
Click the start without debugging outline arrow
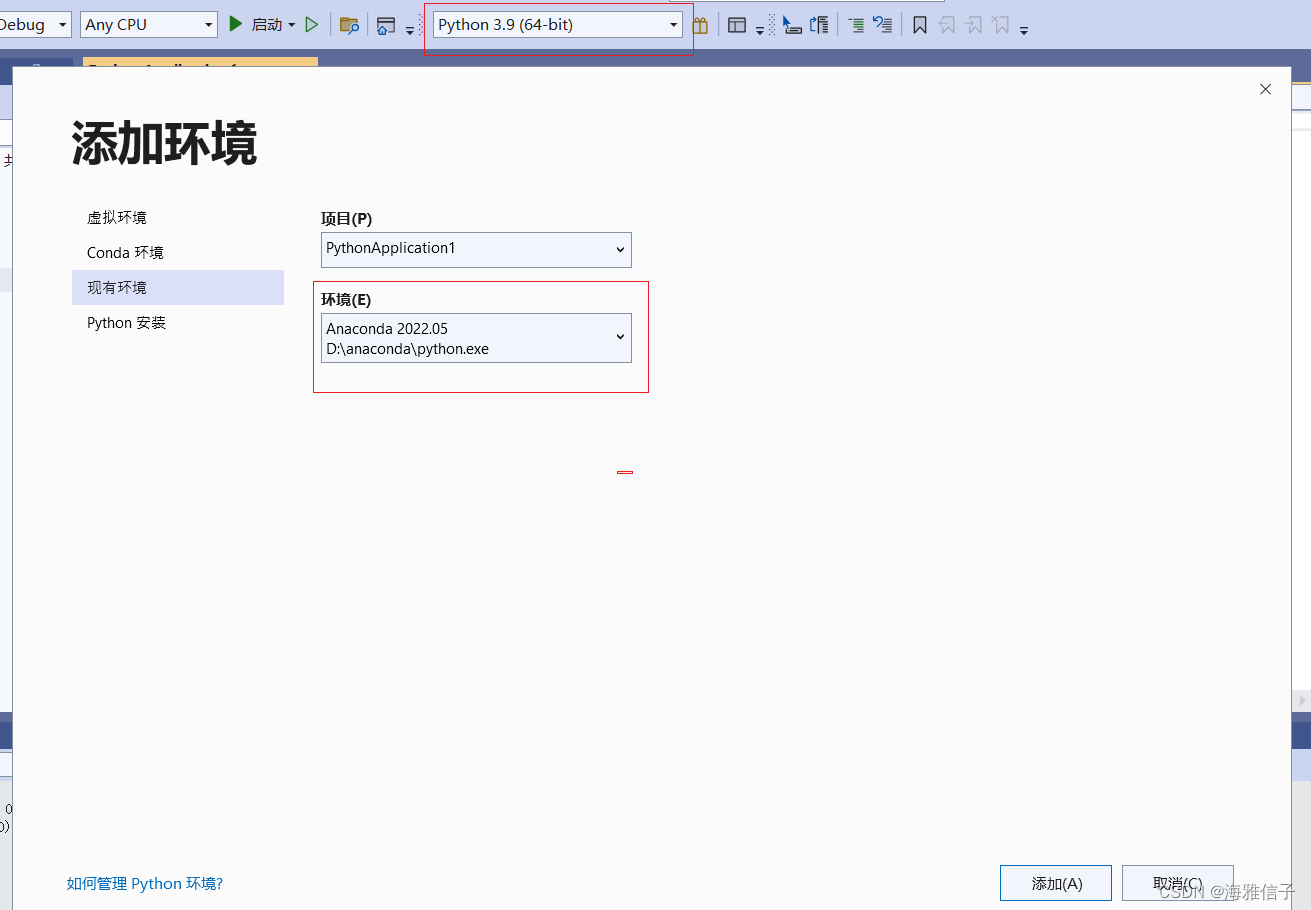312,25
